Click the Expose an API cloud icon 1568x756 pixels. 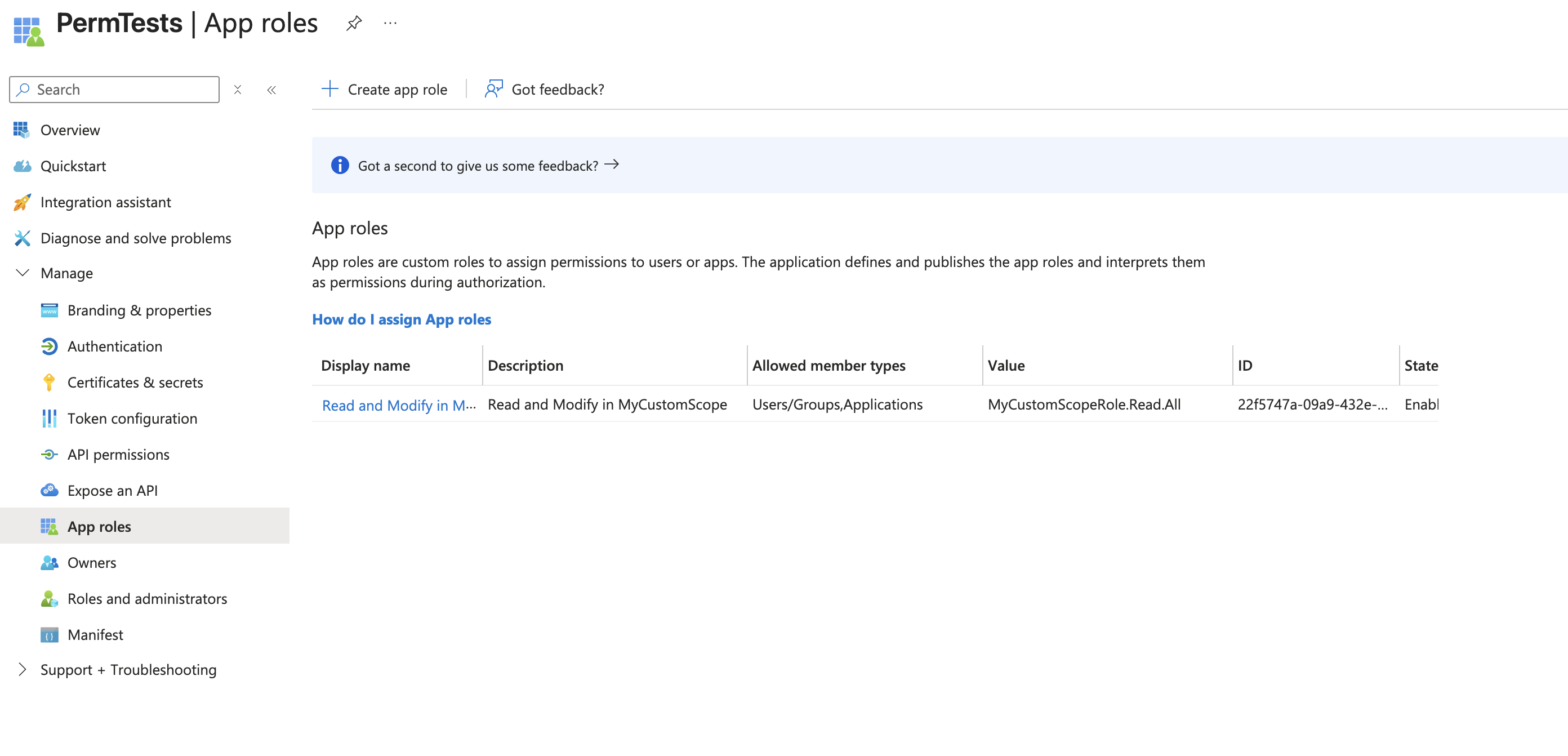click(50, 490)
